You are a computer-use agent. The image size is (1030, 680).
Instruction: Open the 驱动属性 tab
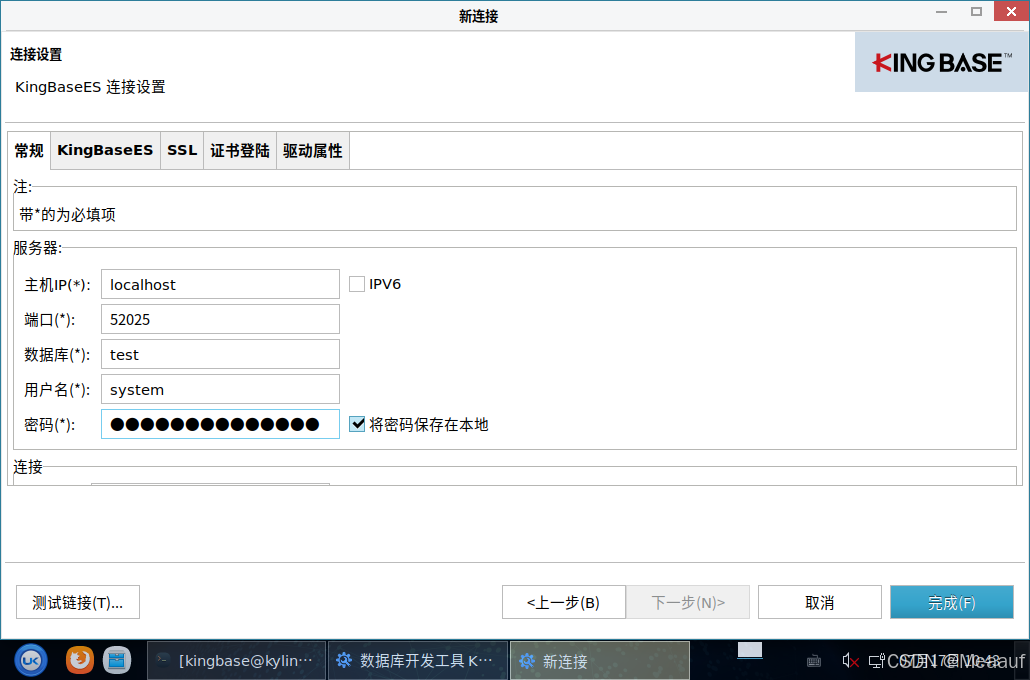pyautogui.click(x=313, y=151)
